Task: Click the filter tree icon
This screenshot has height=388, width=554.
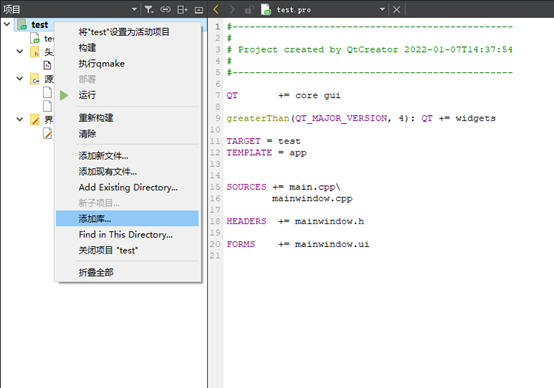Action: click(x=149, y=9)
